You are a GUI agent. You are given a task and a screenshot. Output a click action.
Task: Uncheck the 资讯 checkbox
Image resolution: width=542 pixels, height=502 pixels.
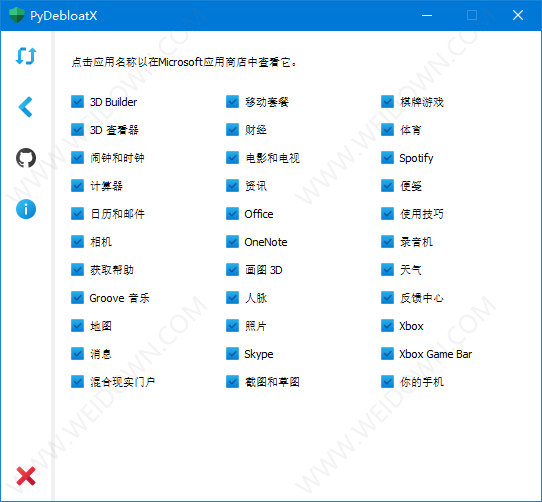[x=233, y=186]
